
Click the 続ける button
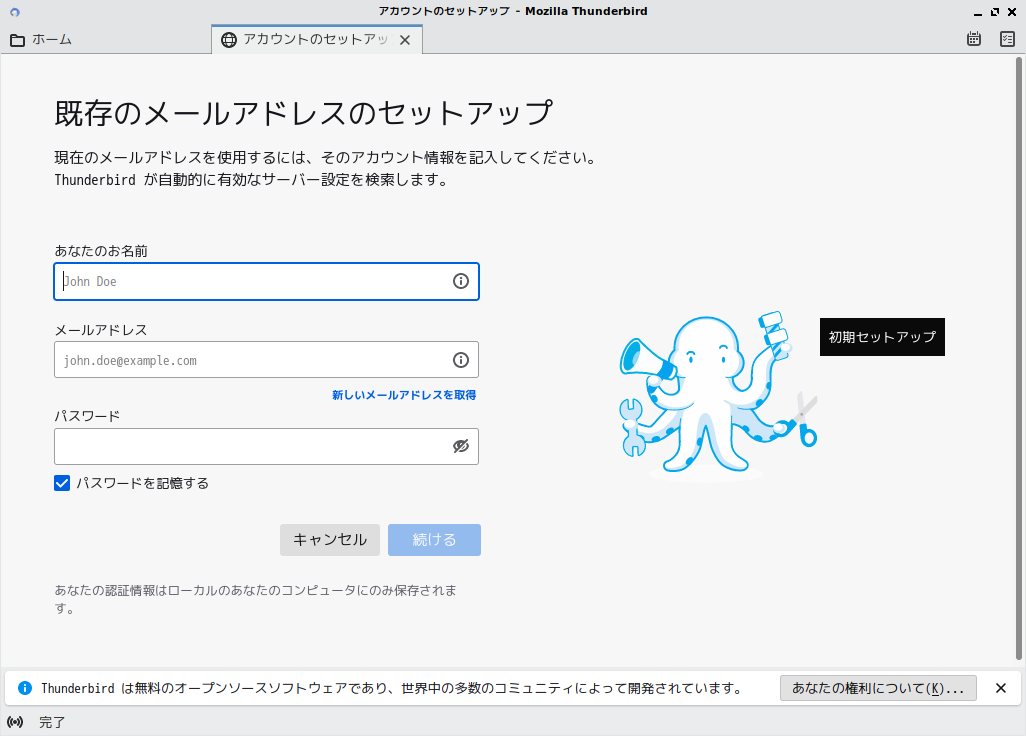pos(434,540)
